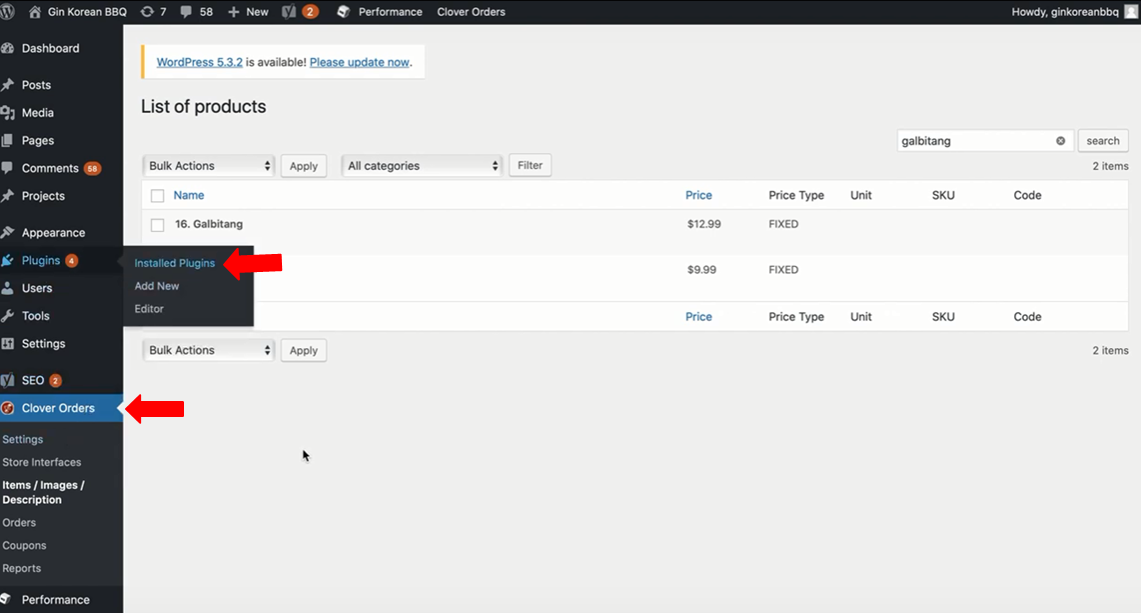View SEO notifications via the orange badge icon
Image resolution: width=1141 pixels, height=613 pixels.
tap(308, 11)
